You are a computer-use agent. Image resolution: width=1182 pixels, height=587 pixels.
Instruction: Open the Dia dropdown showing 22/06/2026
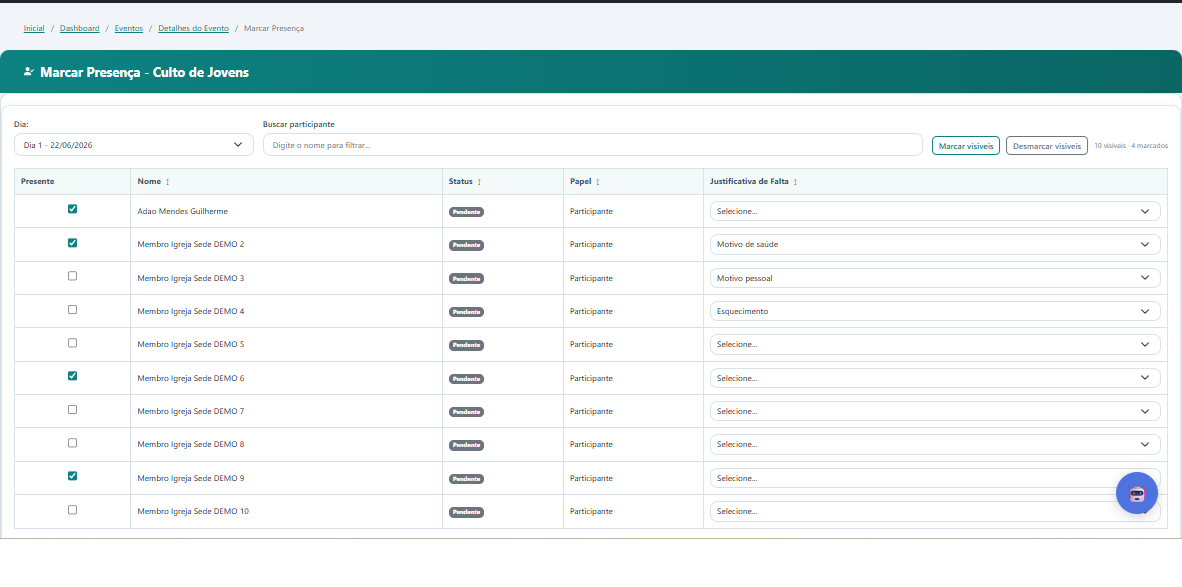tap(133, 145)
